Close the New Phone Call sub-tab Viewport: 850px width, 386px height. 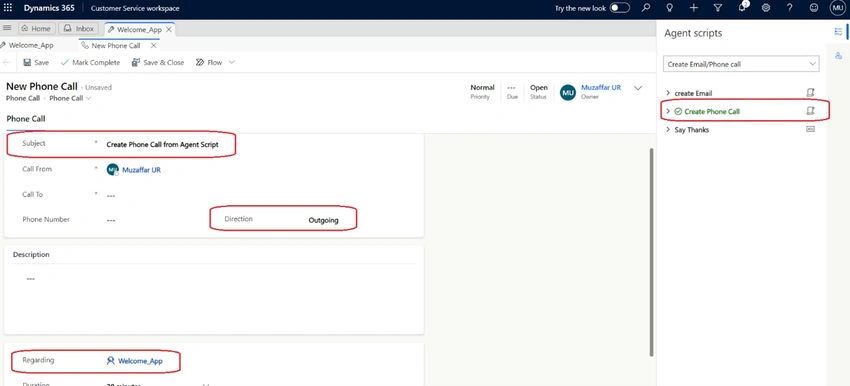153,46
